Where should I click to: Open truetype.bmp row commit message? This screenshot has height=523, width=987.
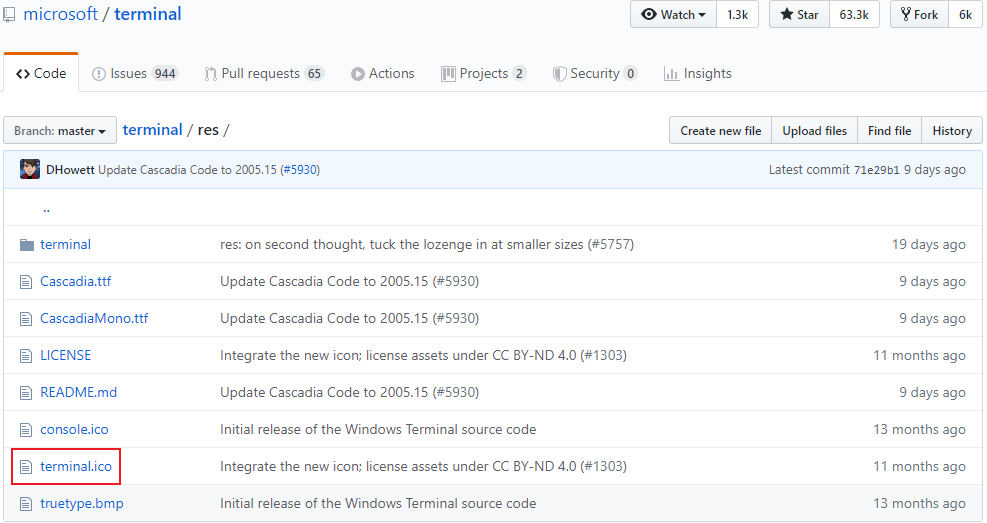coord(378,503)
